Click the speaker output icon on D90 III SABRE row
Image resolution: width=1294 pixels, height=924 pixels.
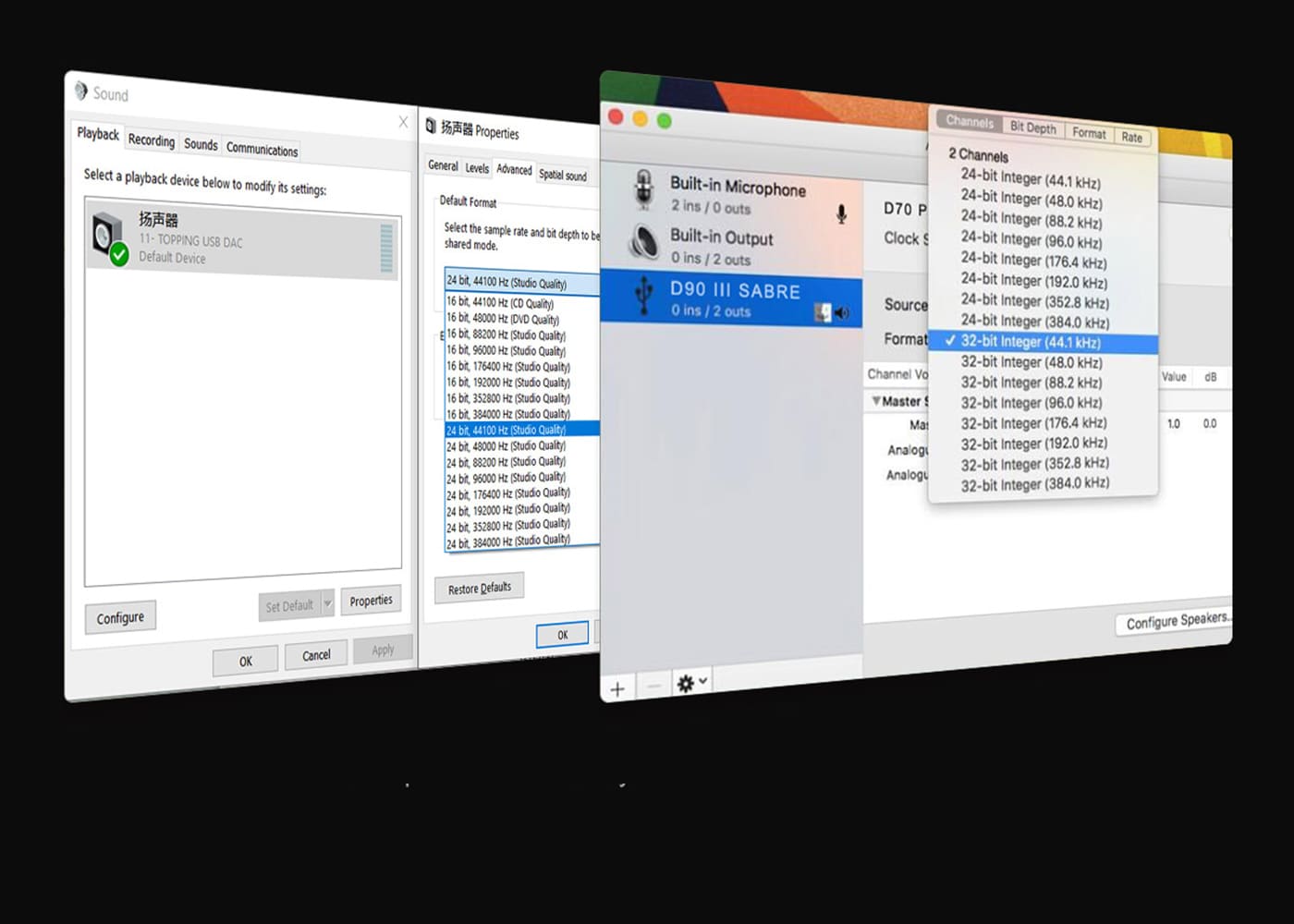tap(842, 313)
